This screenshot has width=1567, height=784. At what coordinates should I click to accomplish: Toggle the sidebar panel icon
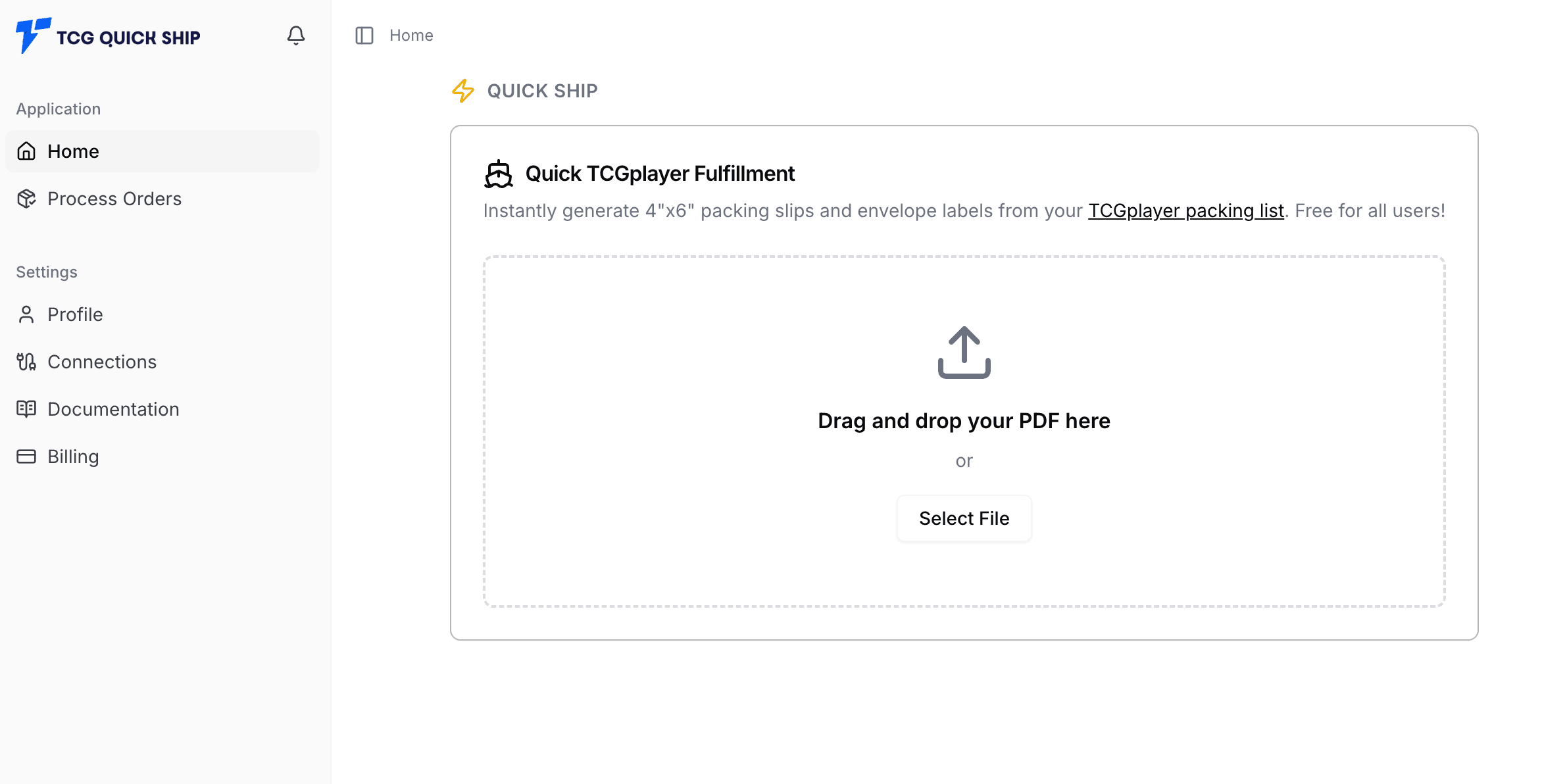(x=364, y=36)
